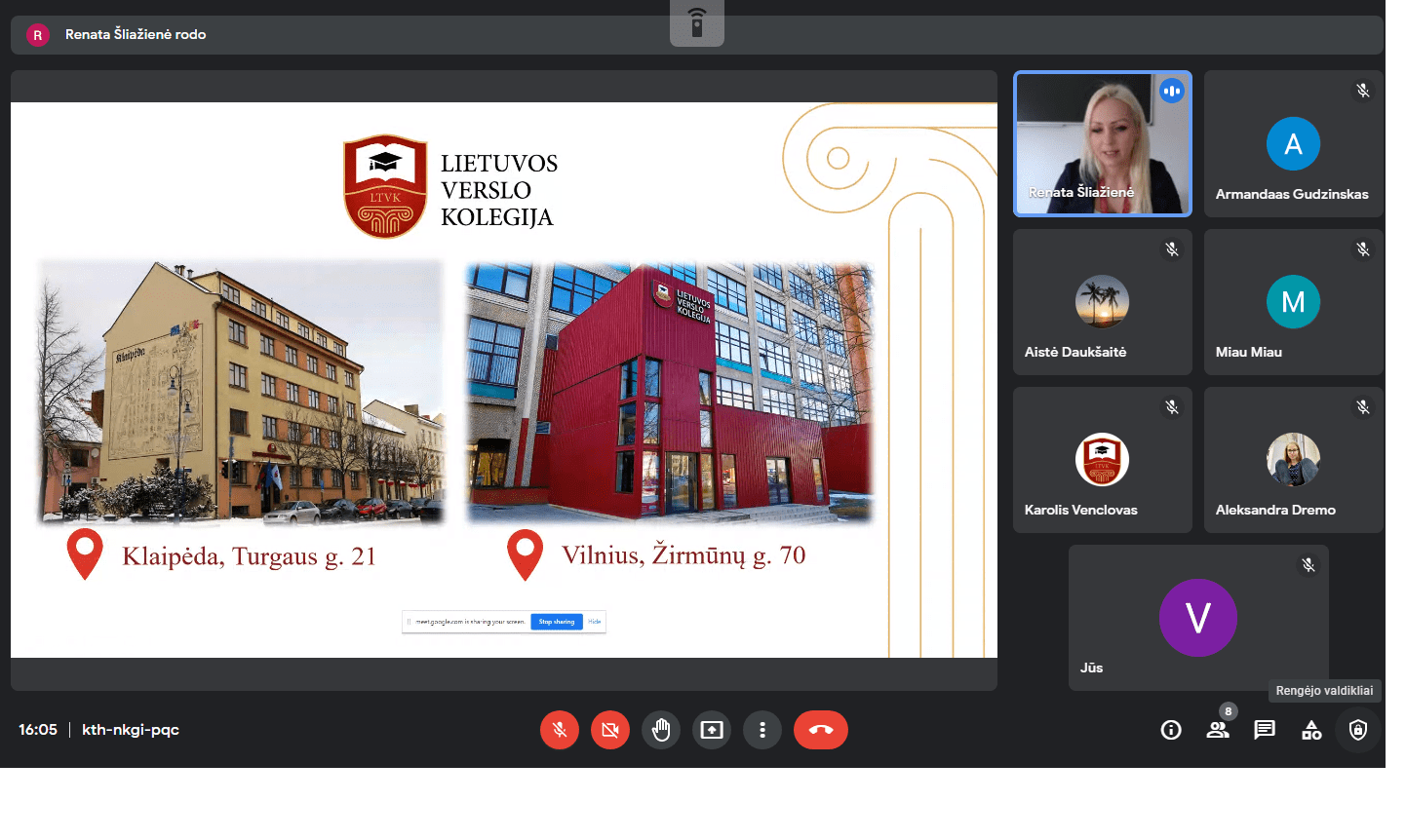Viewport: 1406px width, 840px height.
Task: Open the chat messages icon
Action: tap(1265, 730)
